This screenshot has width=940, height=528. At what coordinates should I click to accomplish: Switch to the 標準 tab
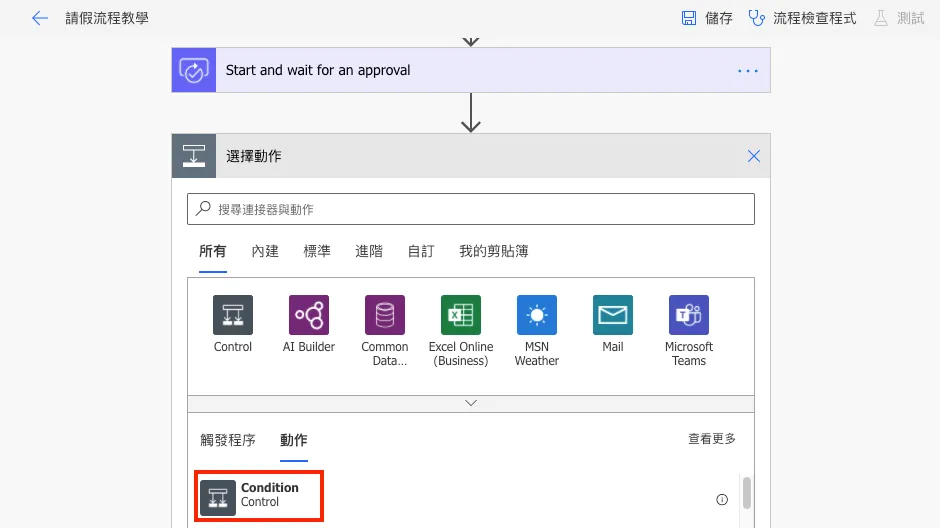[317, 251]
